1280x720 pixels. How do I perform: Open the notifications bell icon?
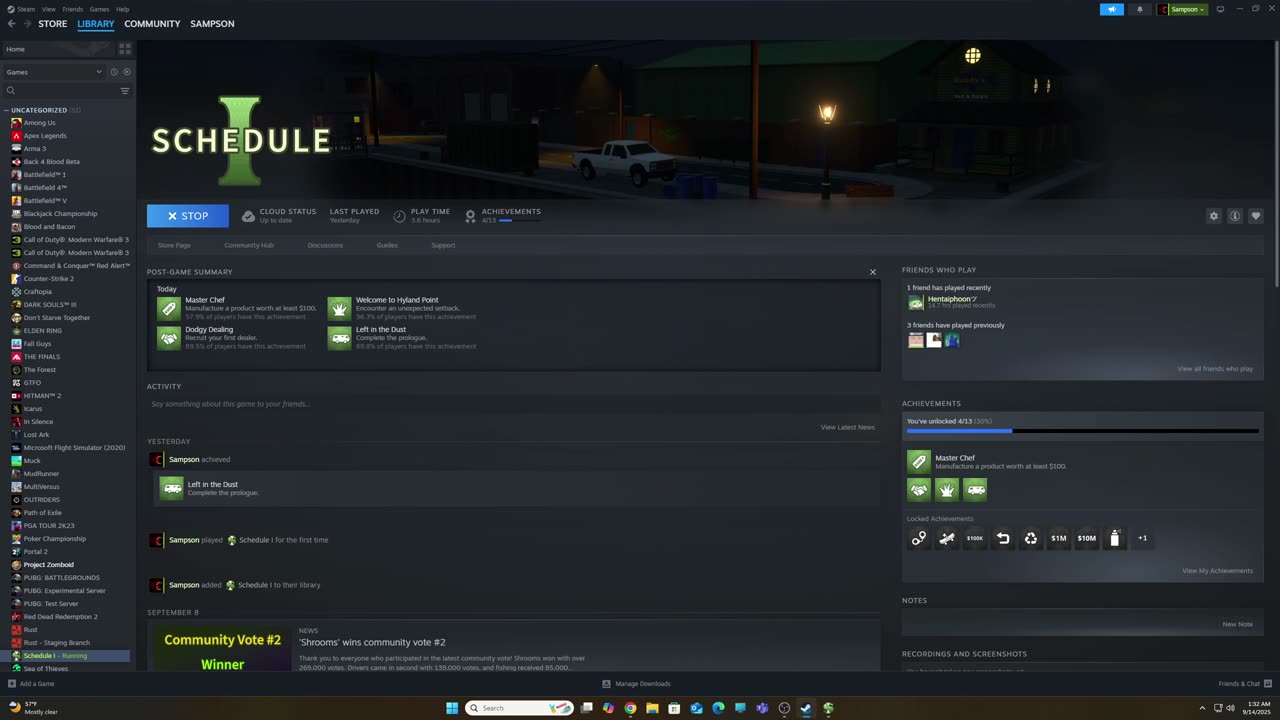[1139, 9]
